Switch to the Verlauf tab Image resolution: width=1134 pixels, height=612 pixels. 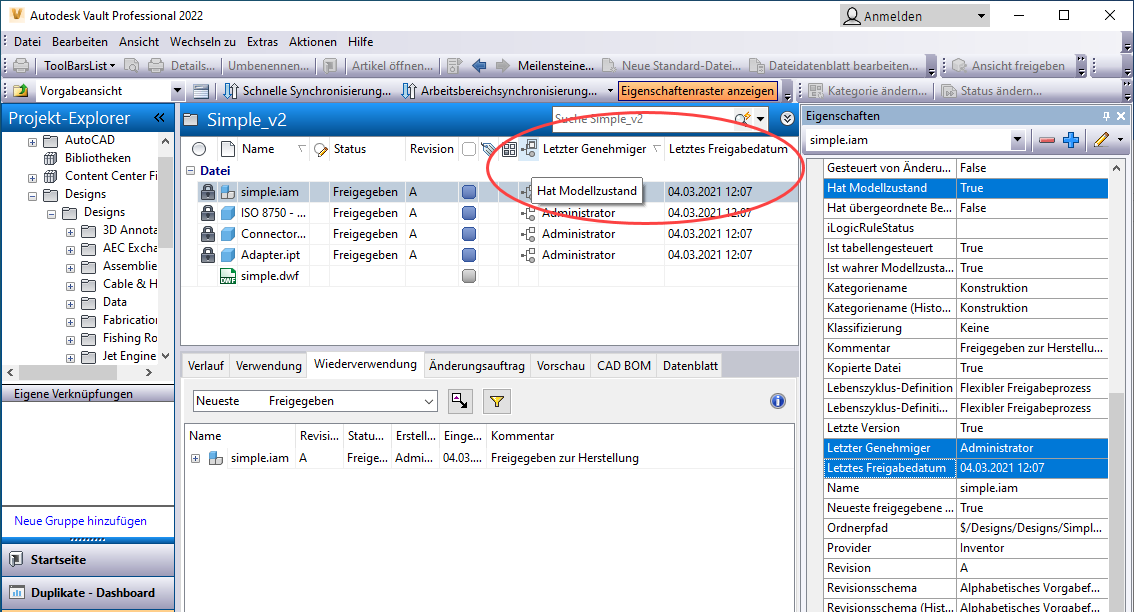205,366
